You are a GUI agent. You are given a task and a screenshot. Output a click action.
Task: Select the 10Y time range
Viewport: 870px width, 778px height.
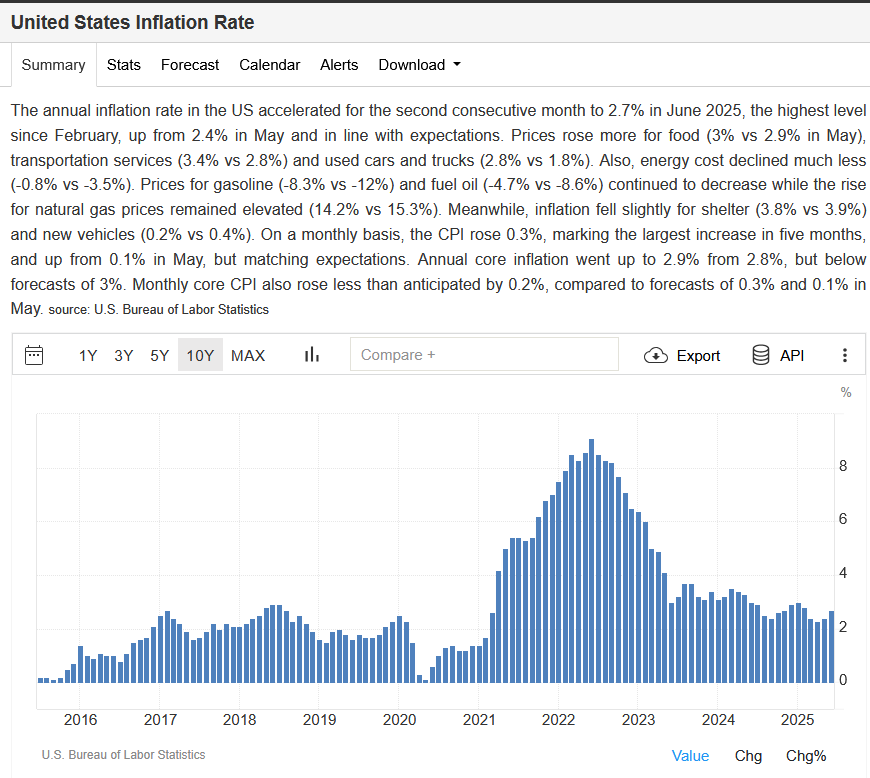coord(200,355)
